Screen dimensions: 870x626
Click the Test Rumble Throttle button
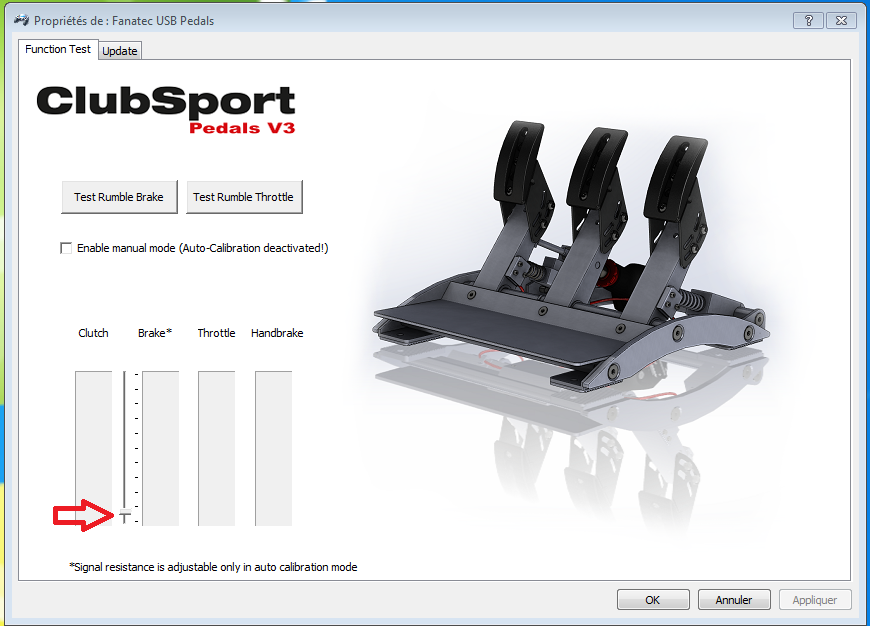(x=244, y=197)
